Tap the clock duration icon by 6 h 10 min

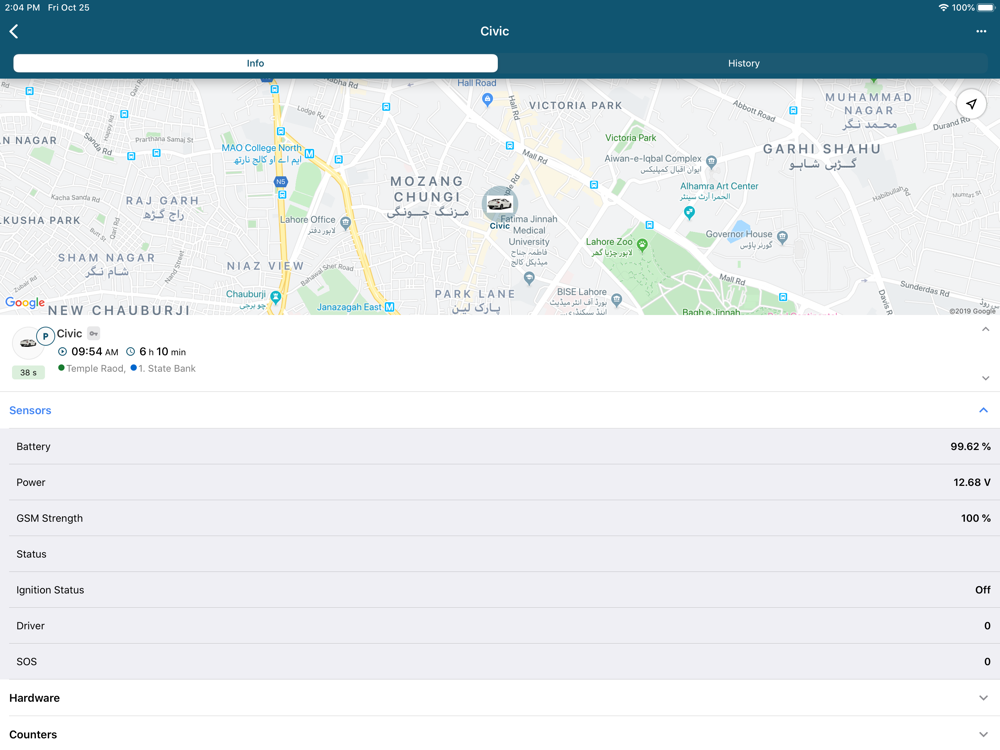coord(131,351)
